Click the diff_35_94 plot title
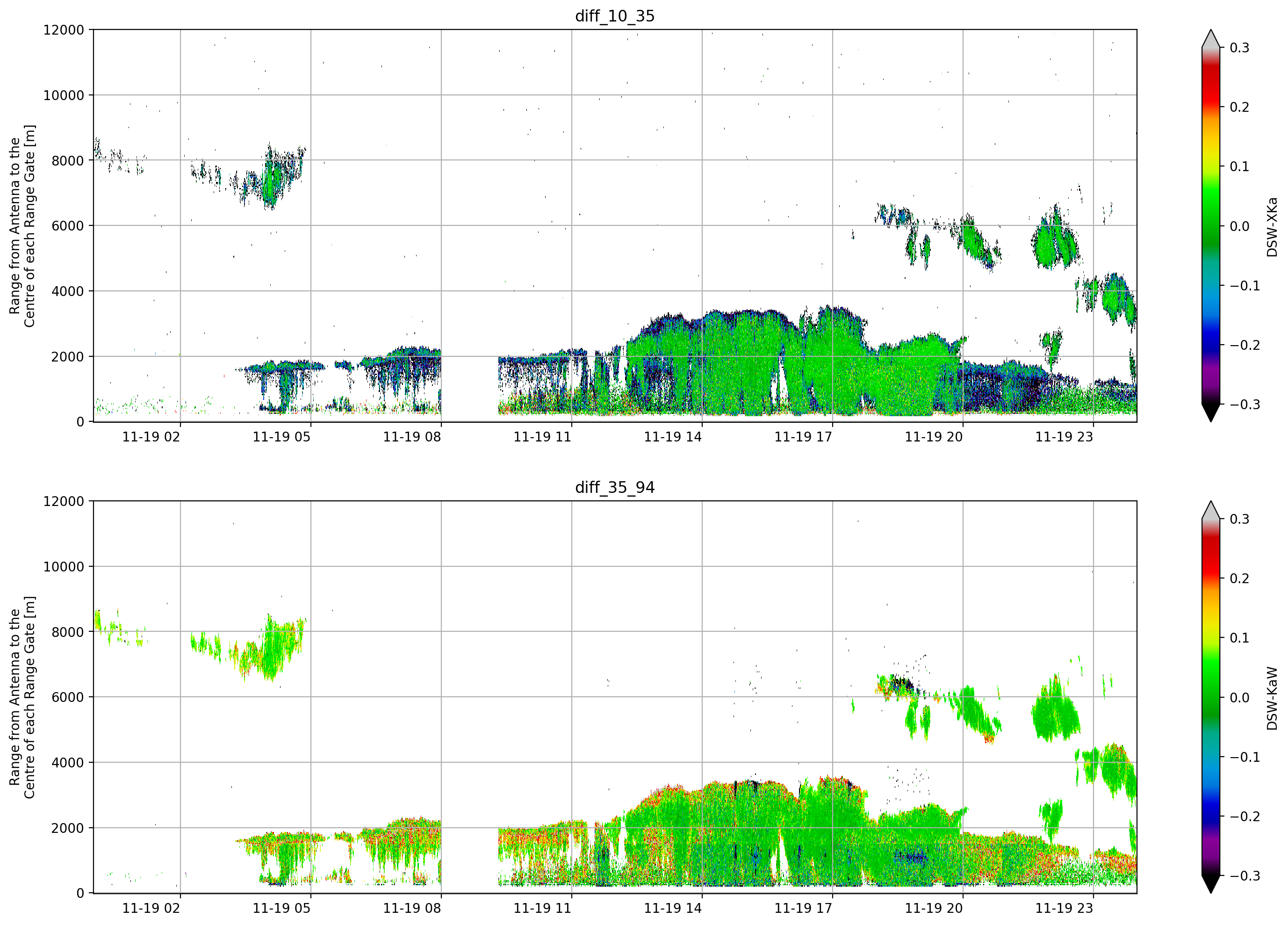1288x925 pixels. pos(614,487)
